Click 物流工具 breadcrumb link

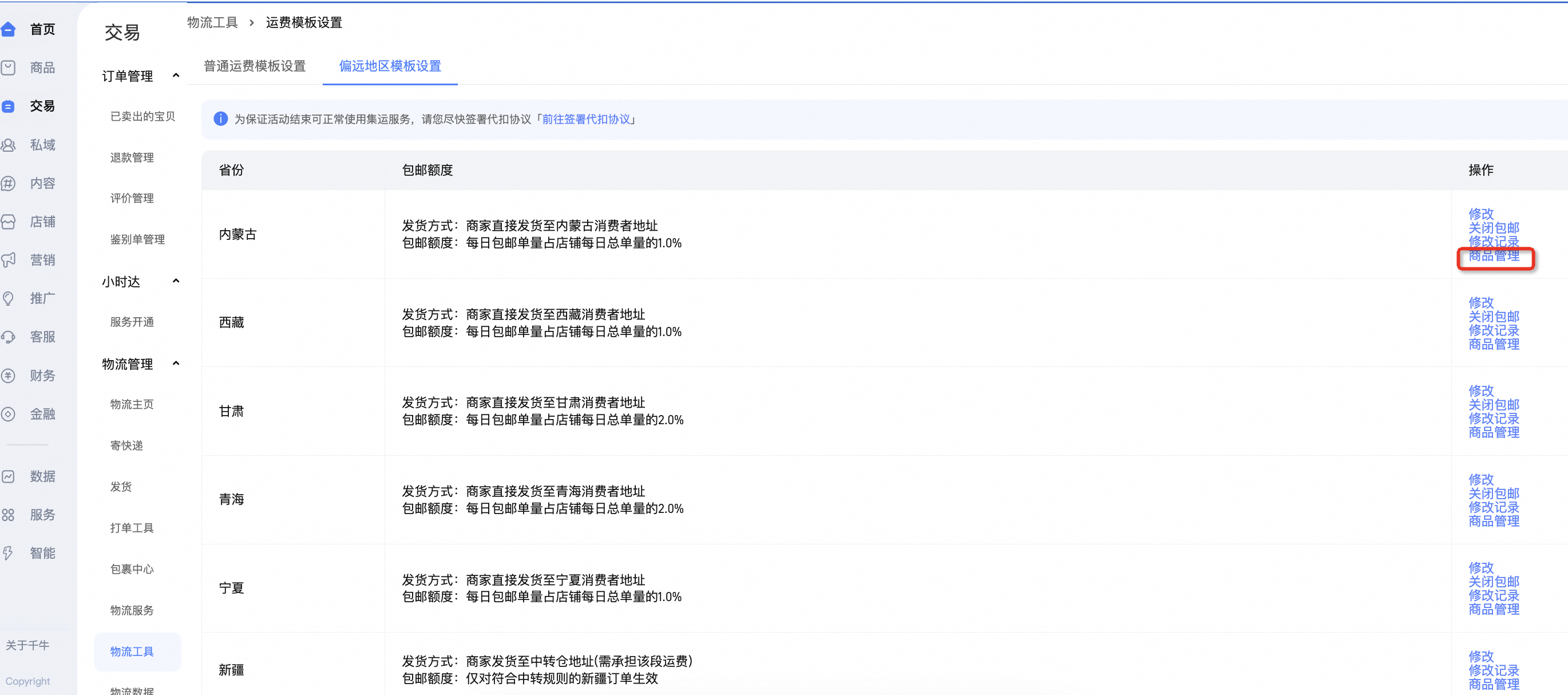(x=212, y=22)
